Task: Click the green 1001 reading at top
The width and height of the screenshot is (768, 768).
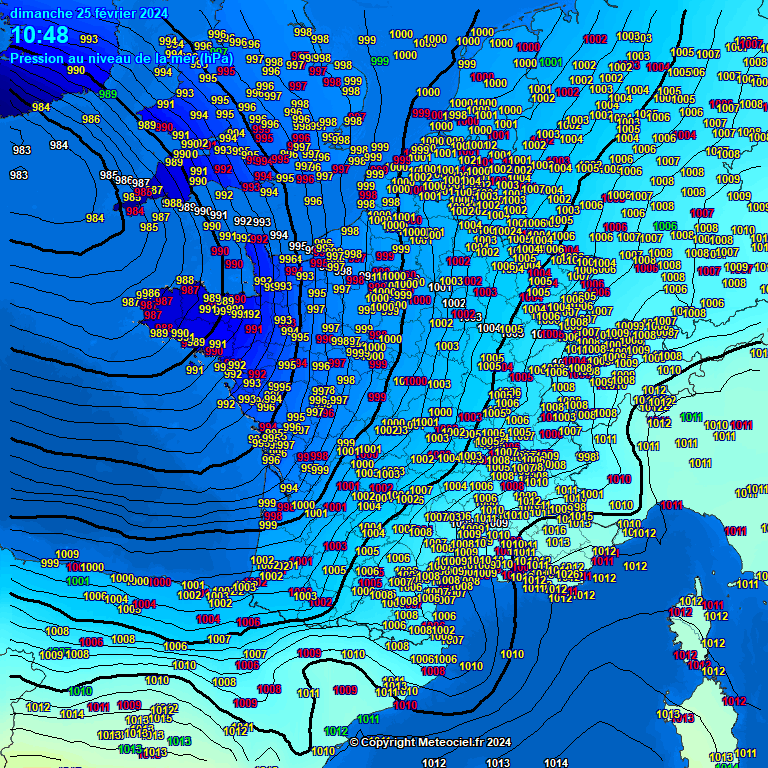Action: 550,62
